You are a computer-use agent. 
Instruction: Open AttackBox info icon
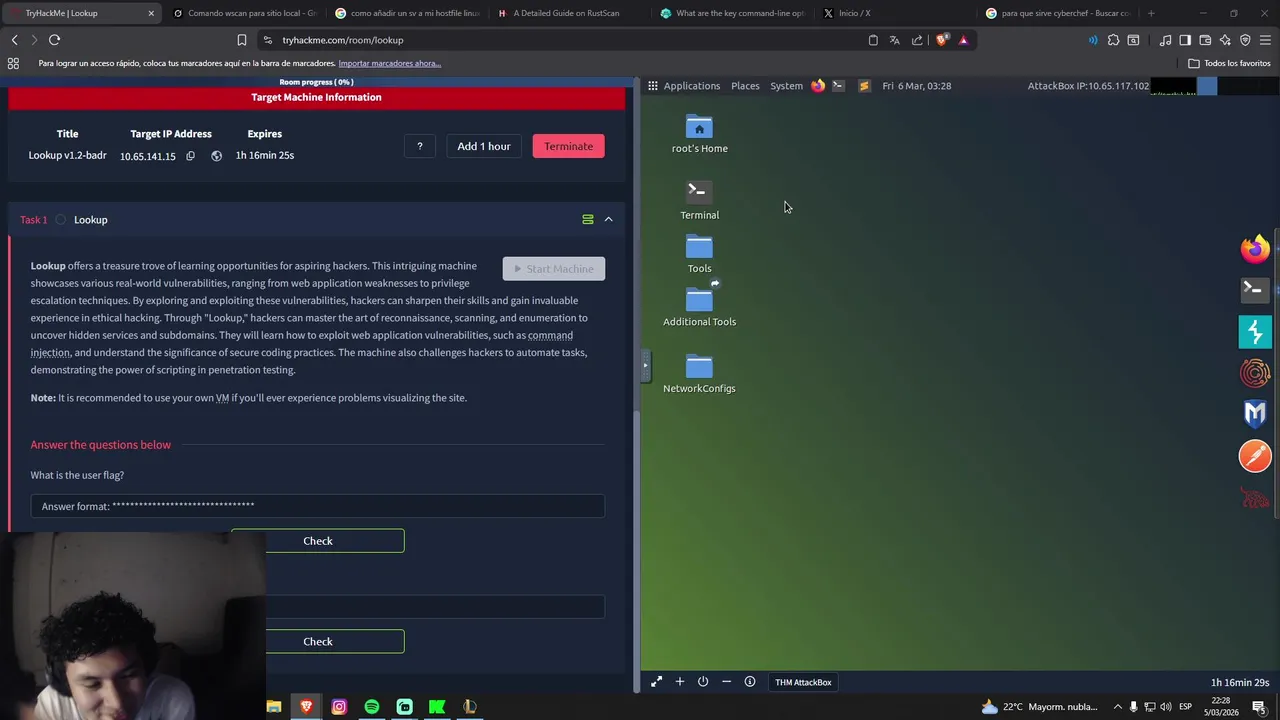[750, 682]
